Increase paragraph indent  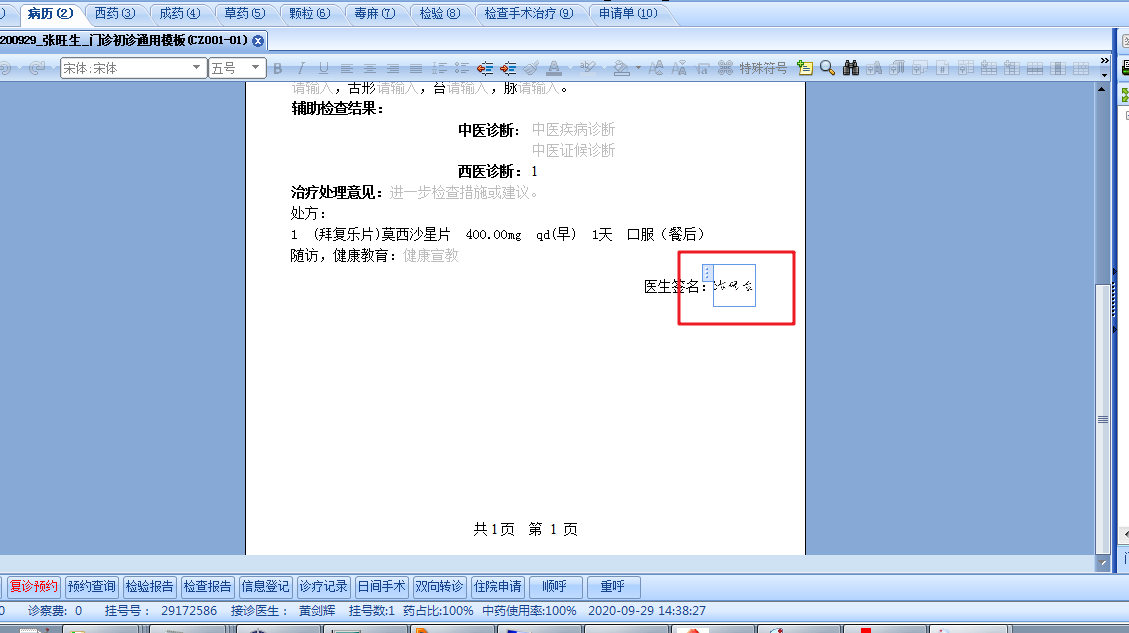pos(508,68)
